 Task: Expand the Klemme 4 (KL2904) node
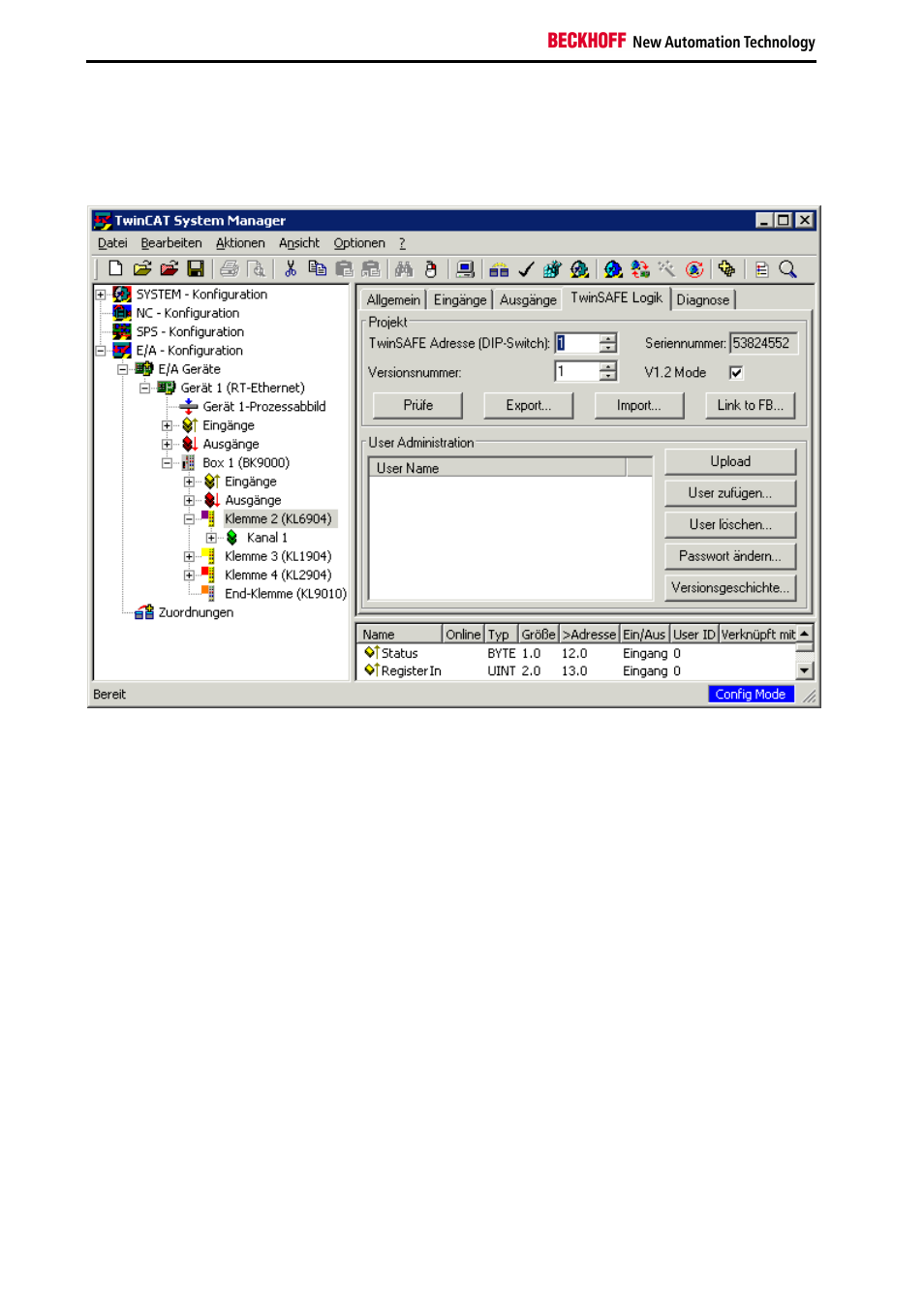189,576
